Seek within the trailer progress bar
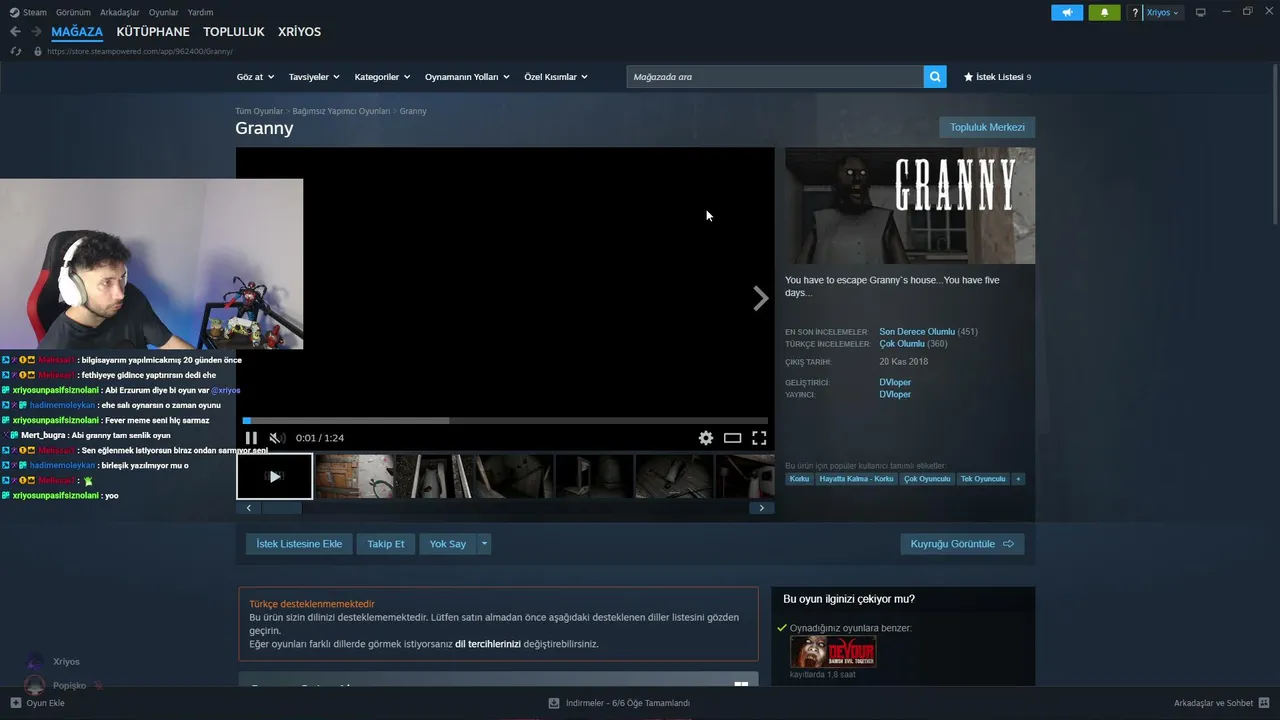 click(x=505, y=421)
